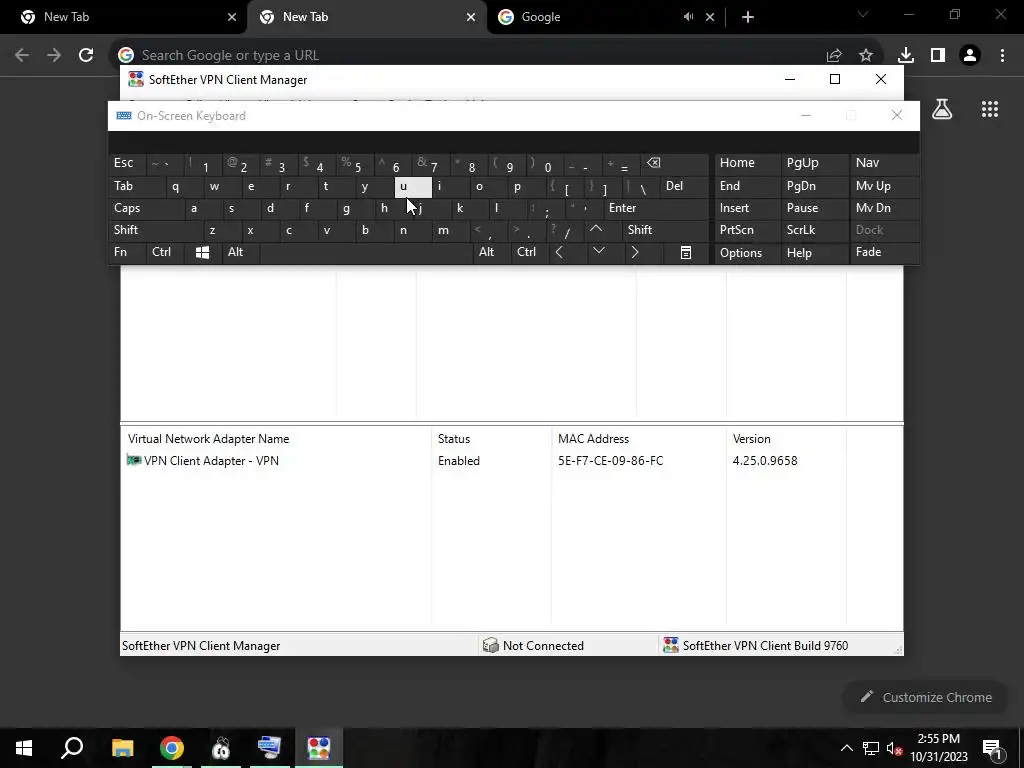
Task: Click the Esc key on keyboard
Action: coord(127,163)
